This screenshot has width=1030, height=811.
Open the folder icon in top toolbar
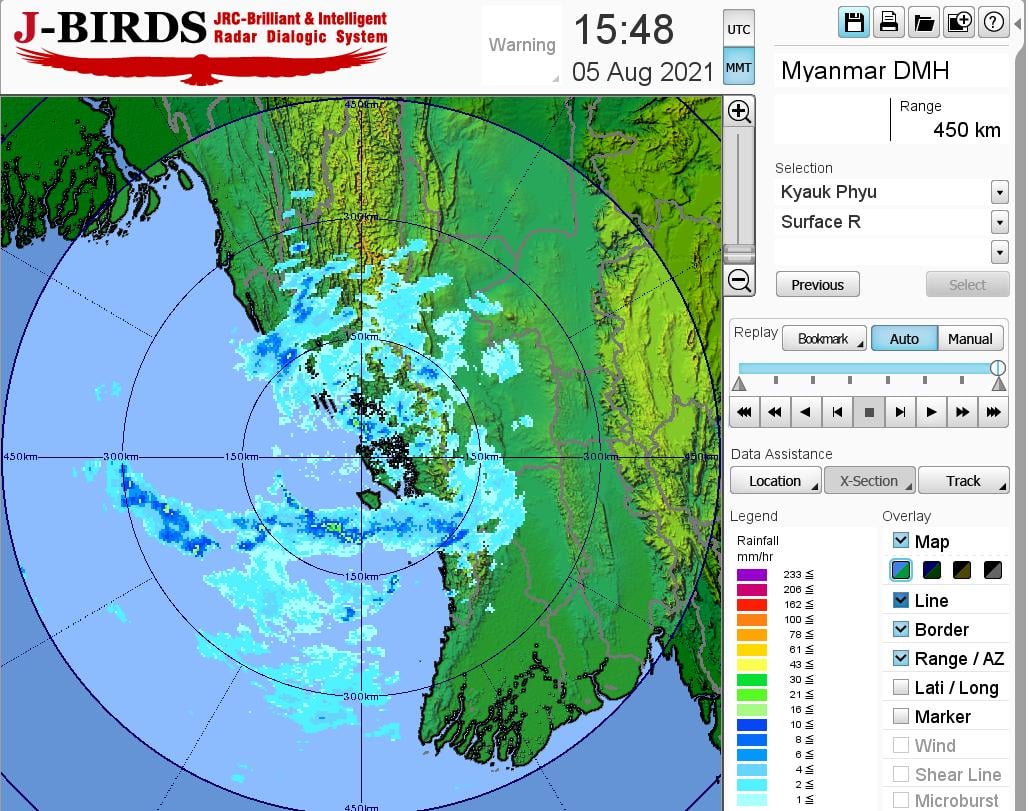(923, 23)
